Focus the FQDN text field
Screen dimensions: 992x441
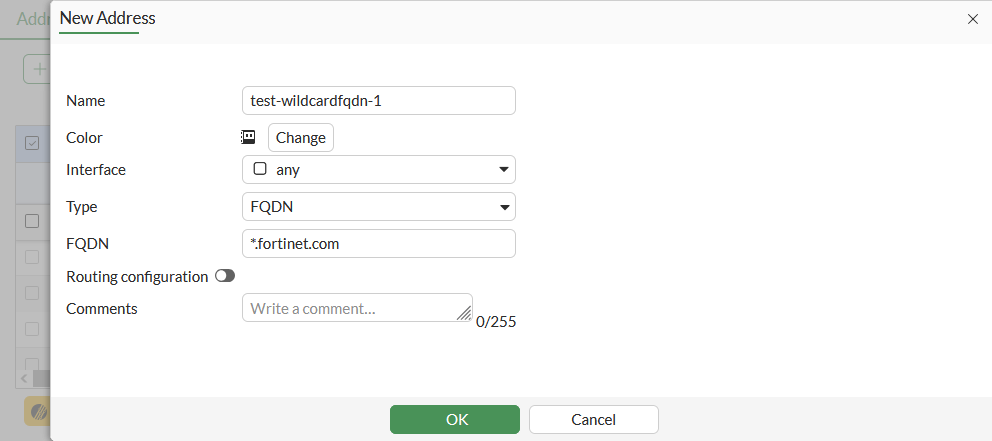pos(378,244)
